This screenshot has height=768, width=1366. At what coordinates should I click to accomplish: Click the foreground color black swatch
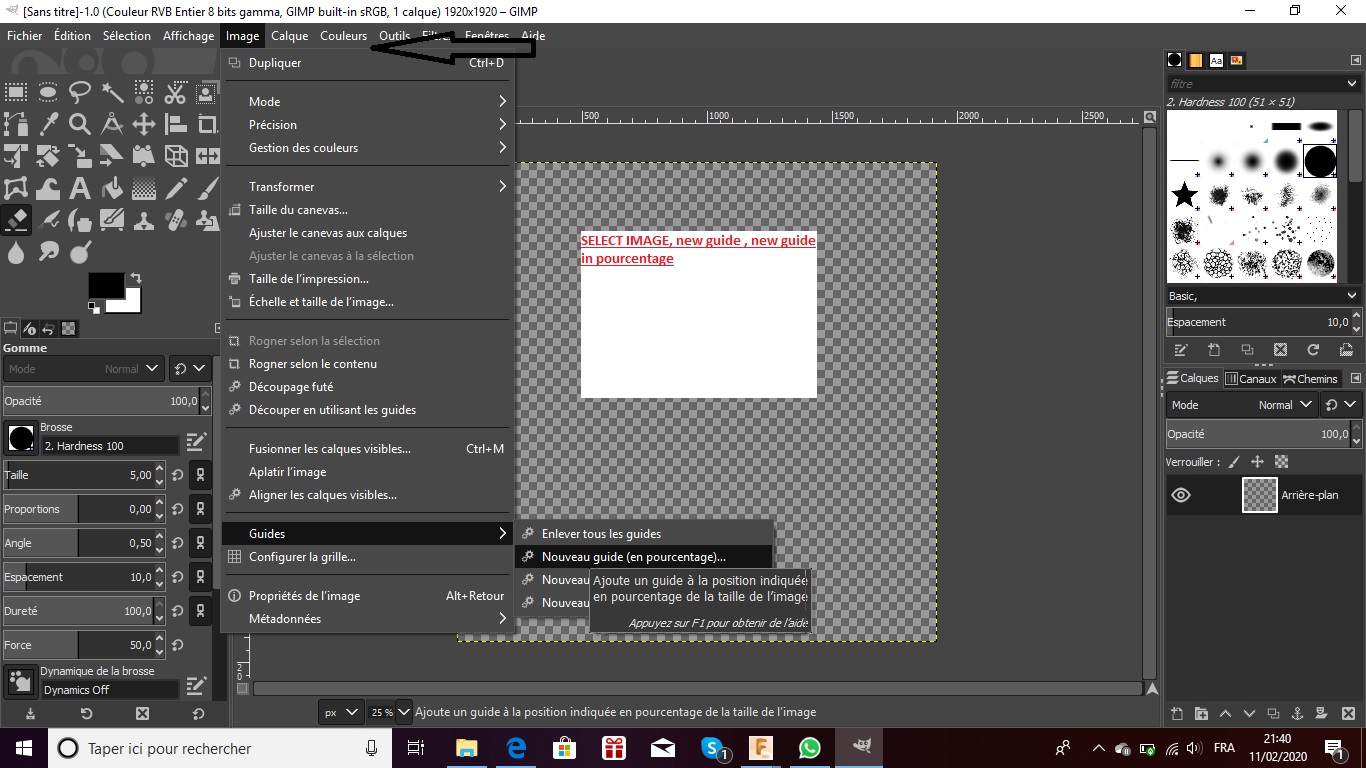point(104,284)
